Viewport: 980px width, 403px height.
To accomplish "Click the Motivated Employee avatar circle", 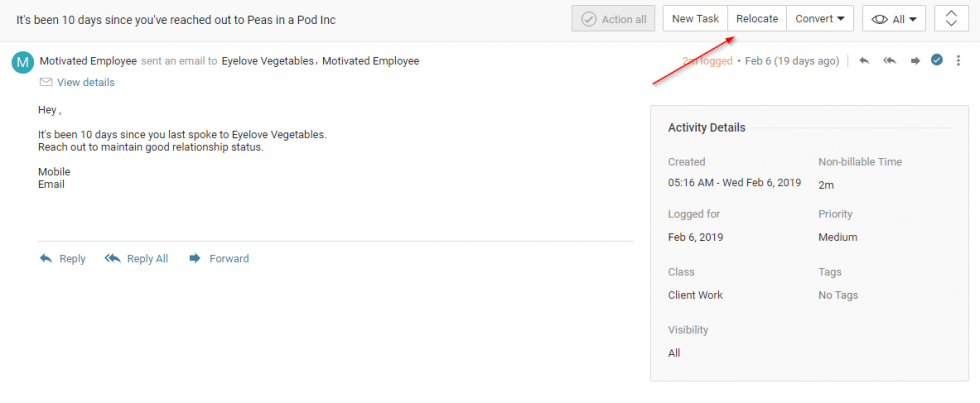I will tap(22, 62).
